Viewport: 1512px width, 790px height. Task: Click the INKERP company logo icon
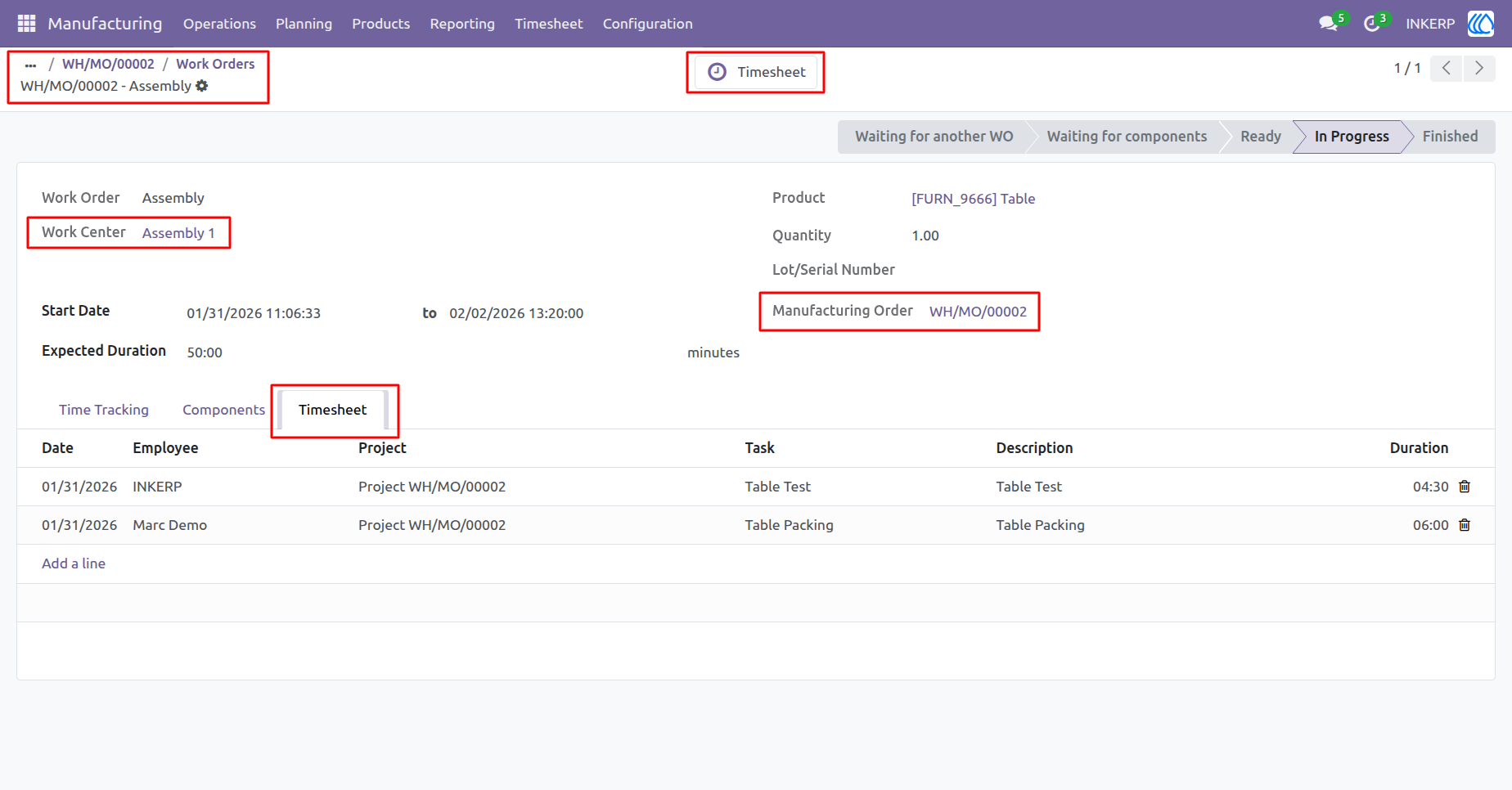(1481, 24)
